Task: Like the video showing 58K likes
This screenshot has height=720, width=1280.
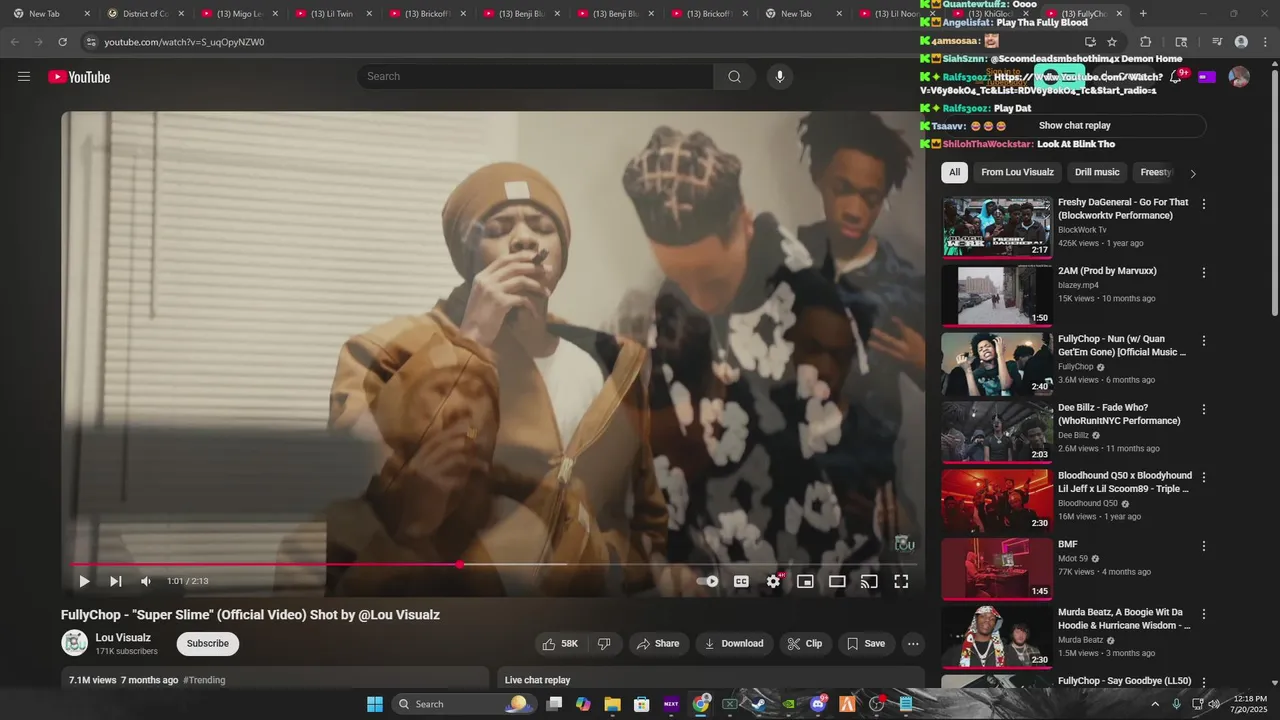Action: click(559, 644)
